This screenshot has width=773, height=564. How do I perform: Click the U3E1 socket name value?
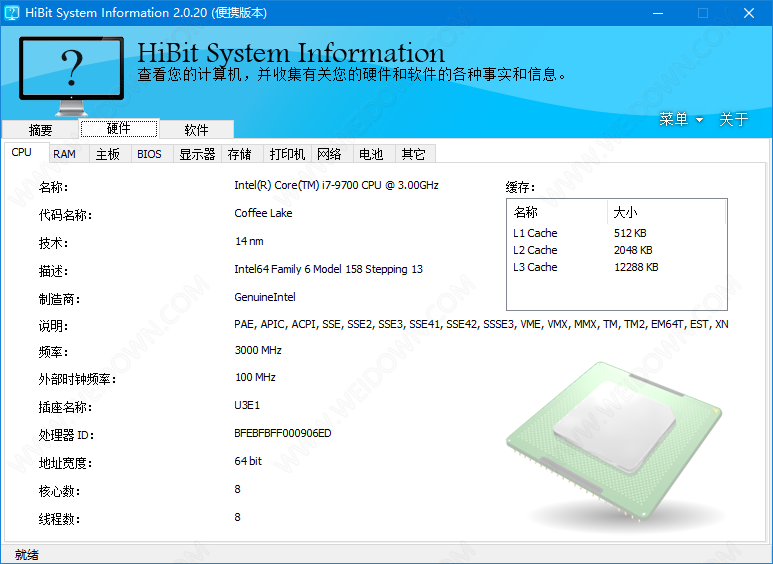click(247, 405)
